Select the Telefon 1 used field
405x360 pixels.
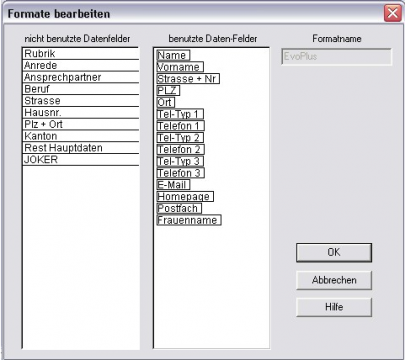pos(180,126)
